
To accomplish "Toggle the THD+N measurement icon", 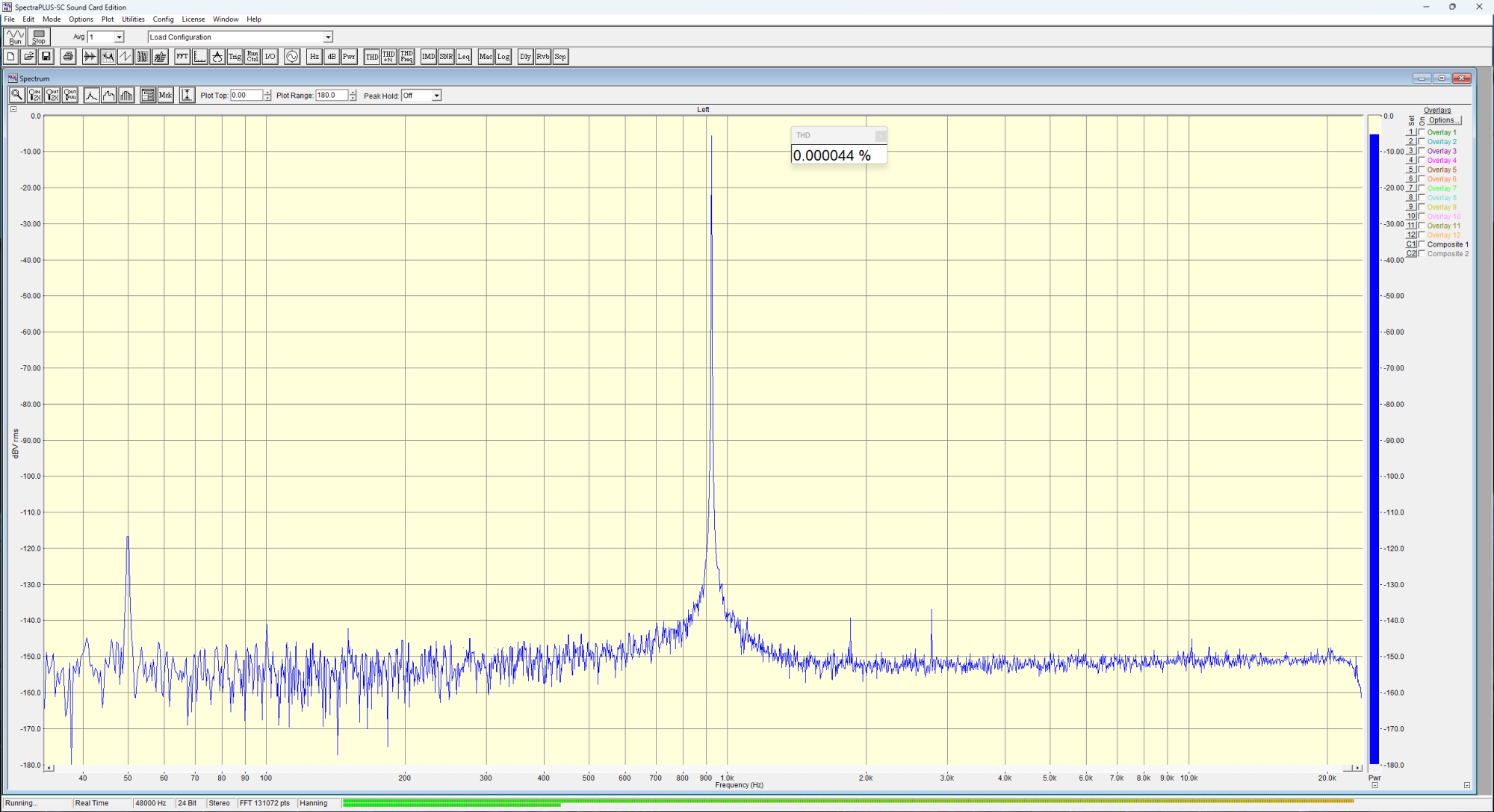I will click(x=388, y=57).
